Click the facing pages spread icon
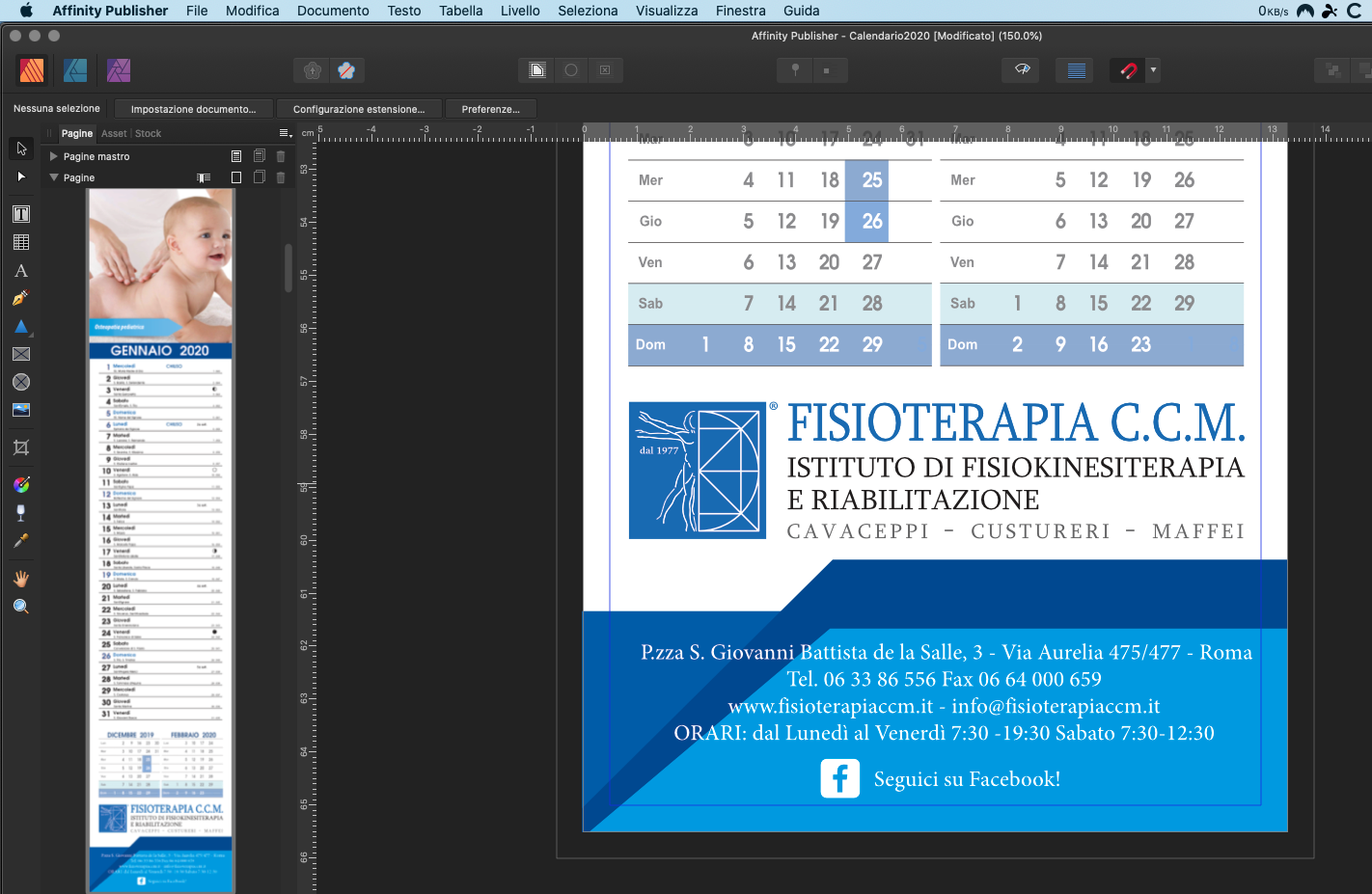1372x894 pixels. click(x=204, y=177)
